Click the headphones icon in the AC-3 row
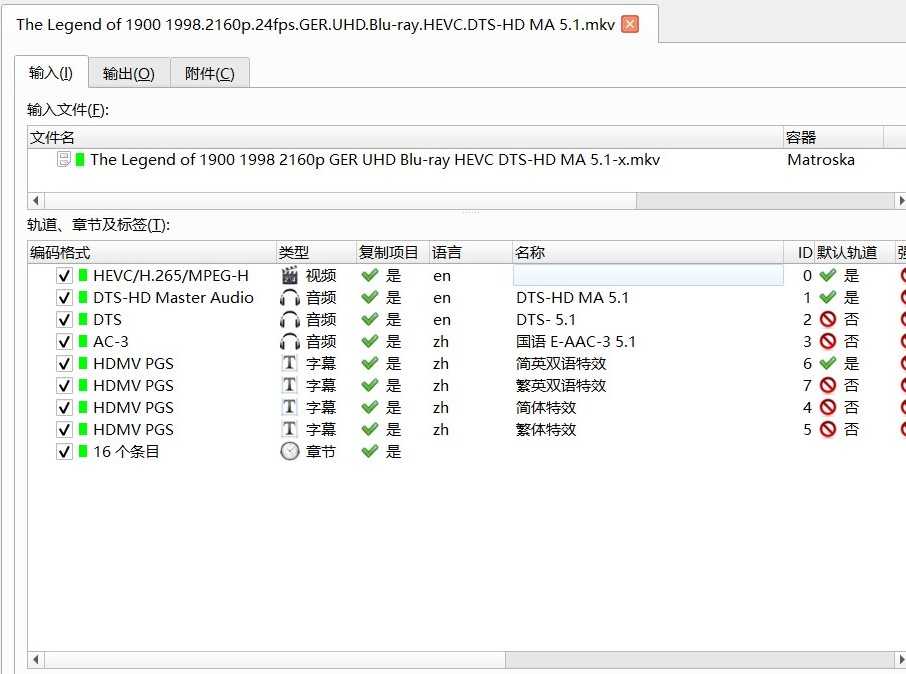 (x=289, y=342)
